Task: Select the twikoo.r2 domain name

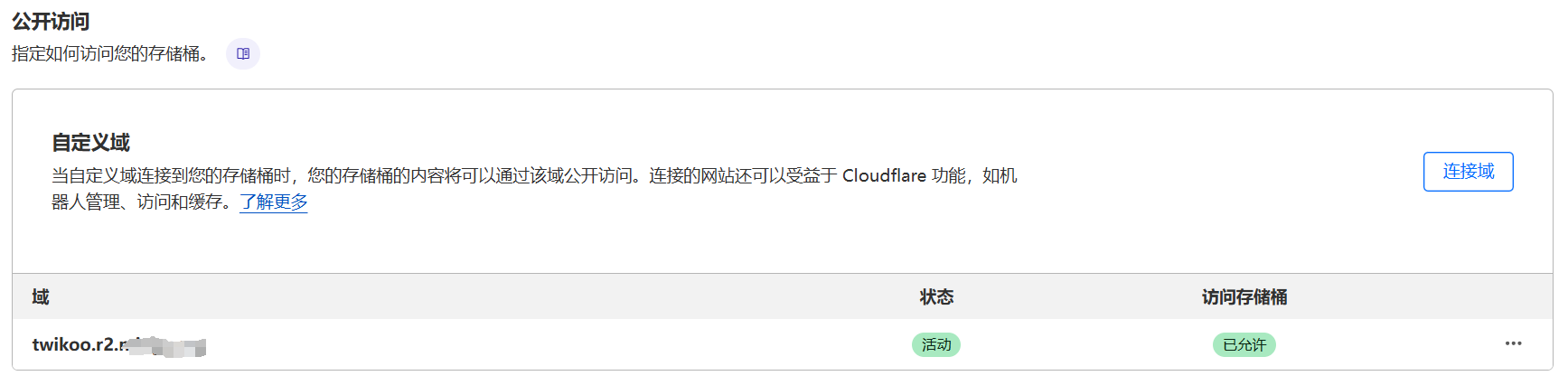Action: (78, 344)
